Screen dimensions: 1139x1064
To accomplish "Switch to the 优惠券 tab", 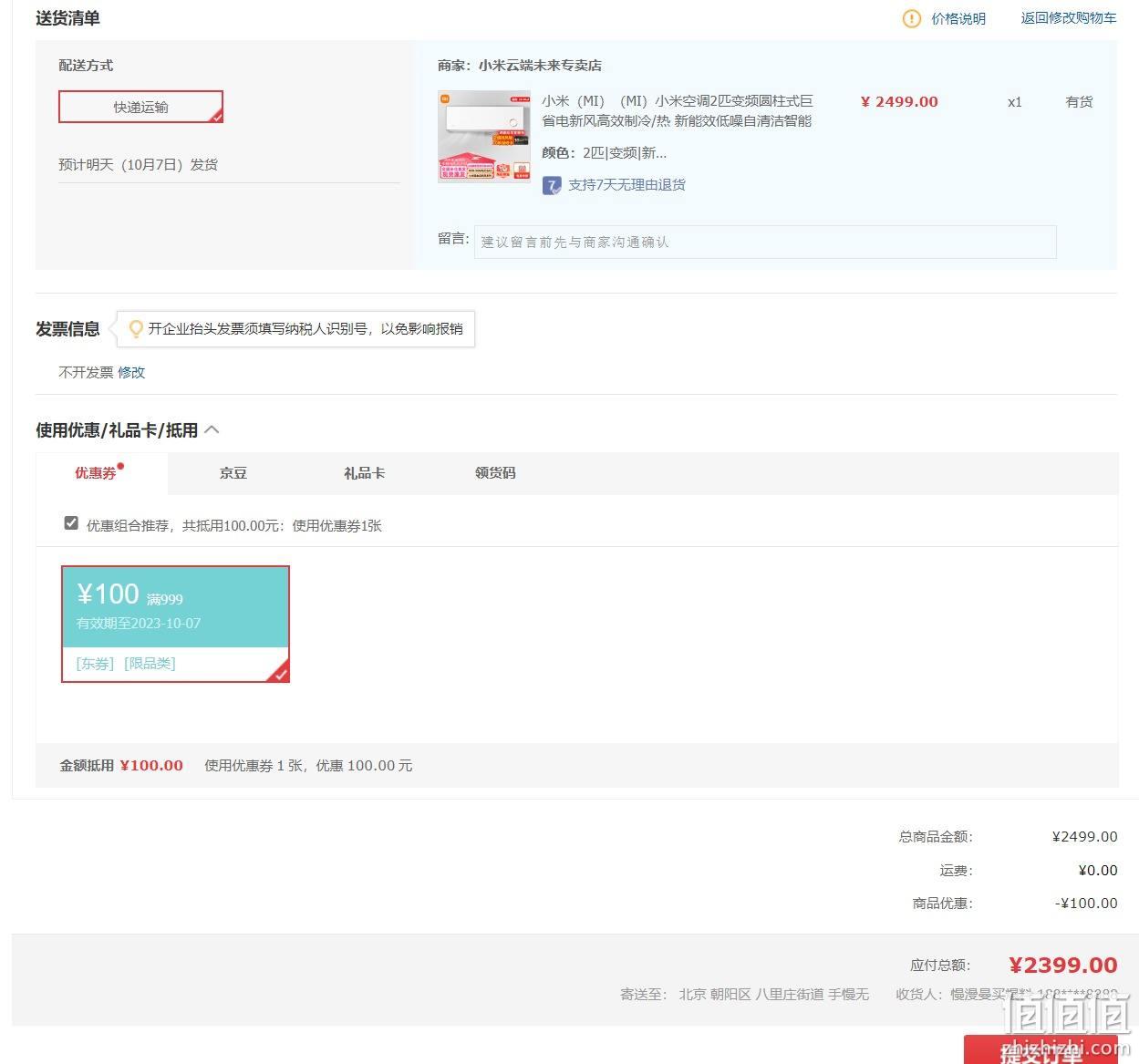I will point(96,473).
